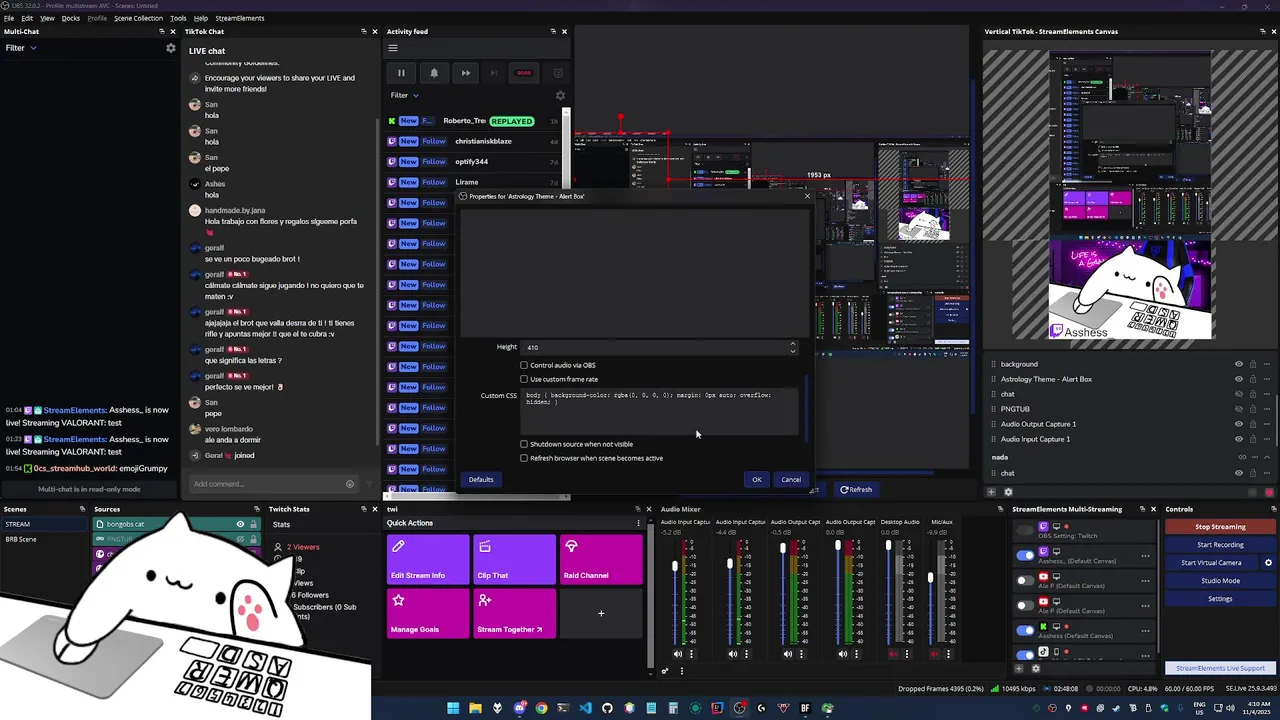1280x720 pixels.
Task: Add source with plus in canvas panel
Action: [x=992, y=492]
